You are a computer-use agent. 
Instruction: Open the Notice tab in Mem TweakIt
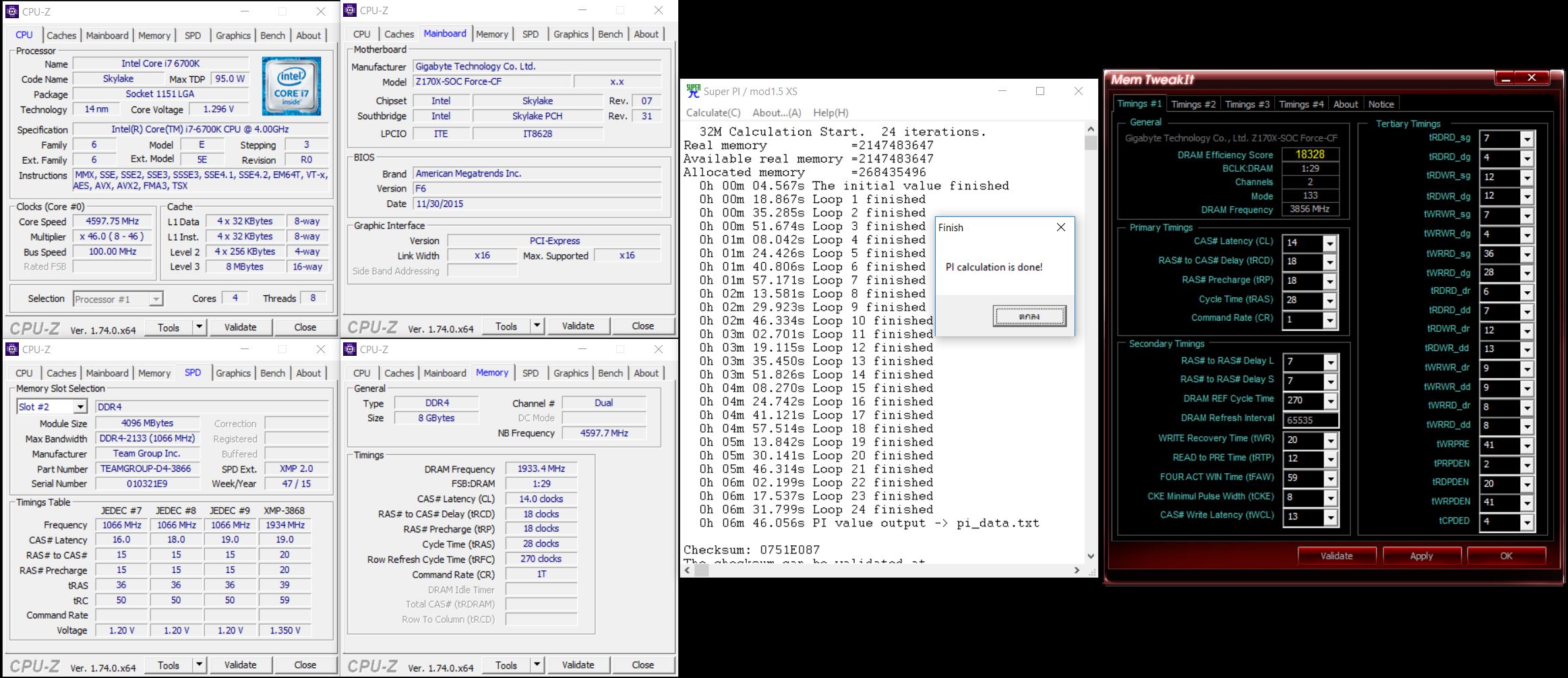[x=1381, y=104]
